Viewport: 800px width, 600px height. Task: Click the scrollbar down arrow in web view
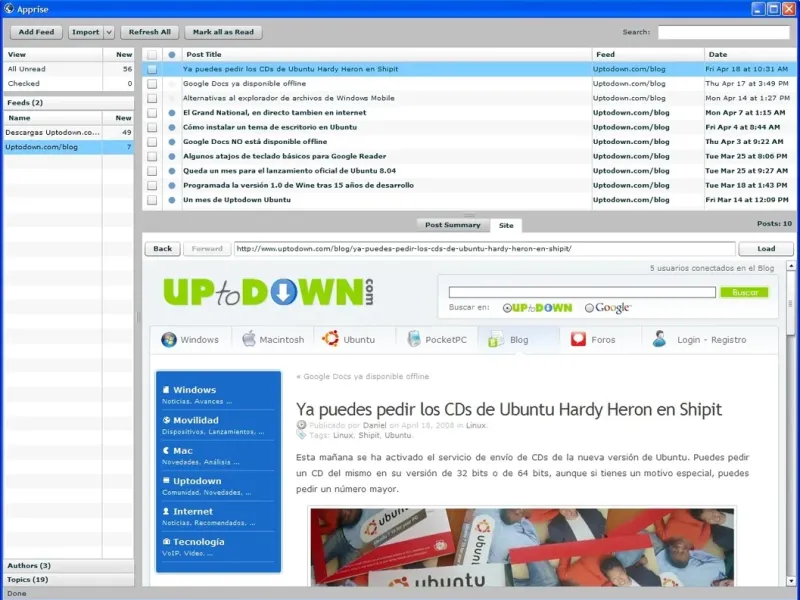(x=791, y=581)
